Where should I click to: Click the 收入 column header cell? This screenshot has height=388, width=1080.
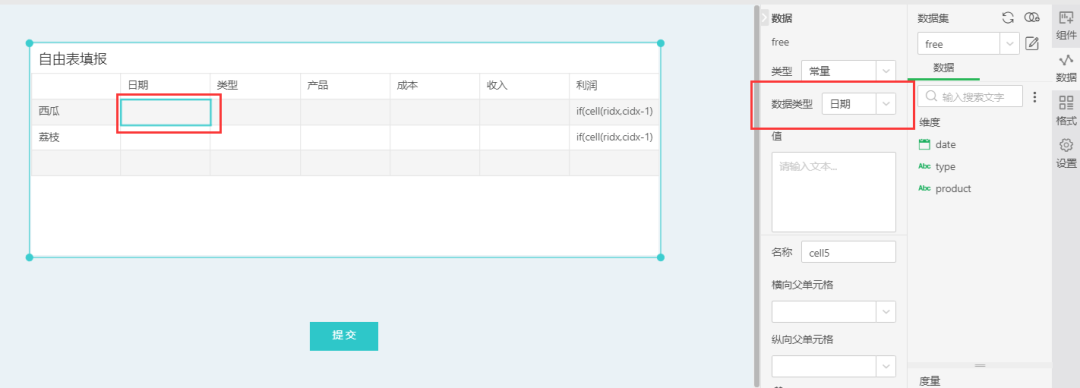click(524, 86)
